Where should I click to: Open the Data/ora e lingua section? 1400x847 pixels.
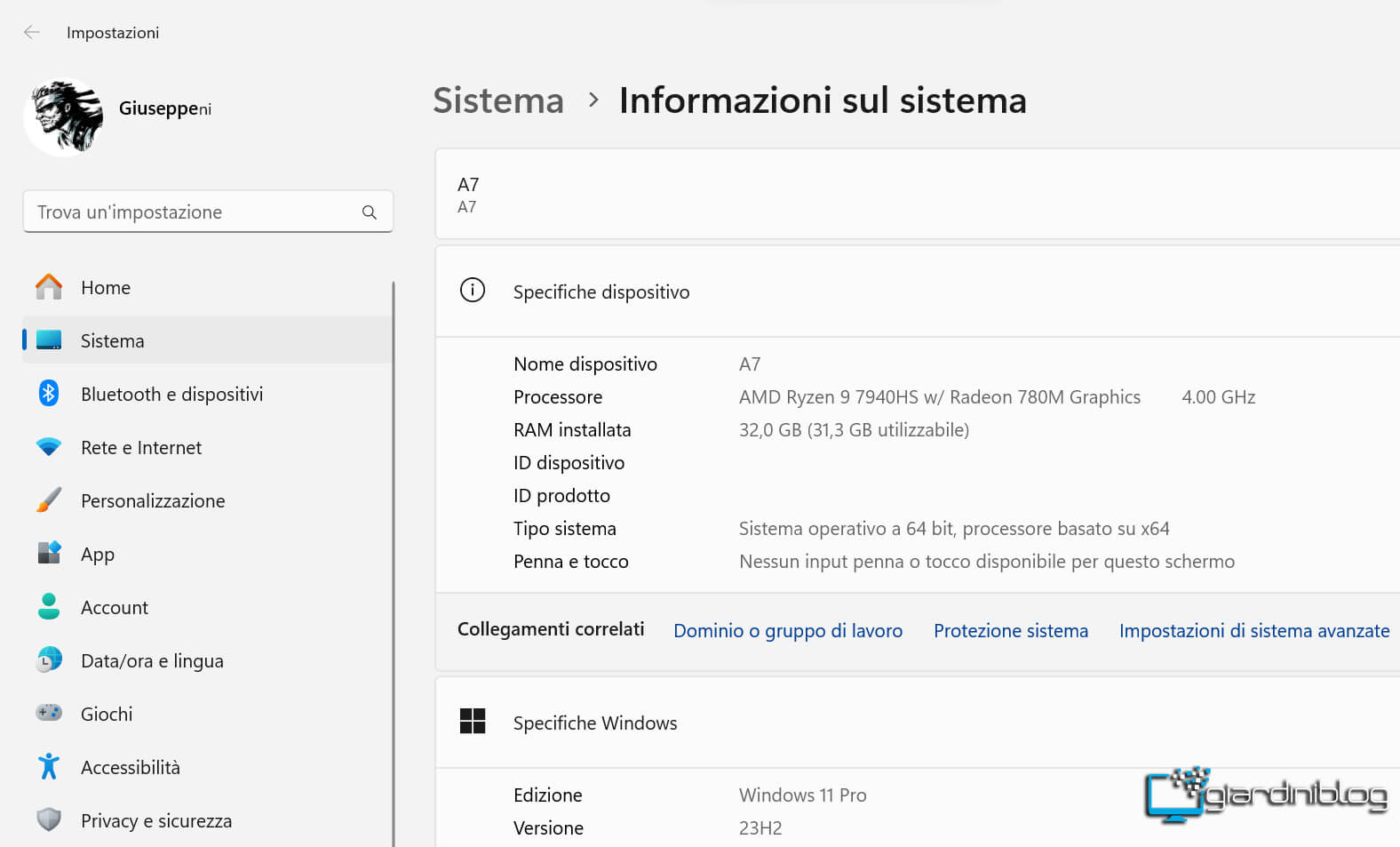coord(152,660)
